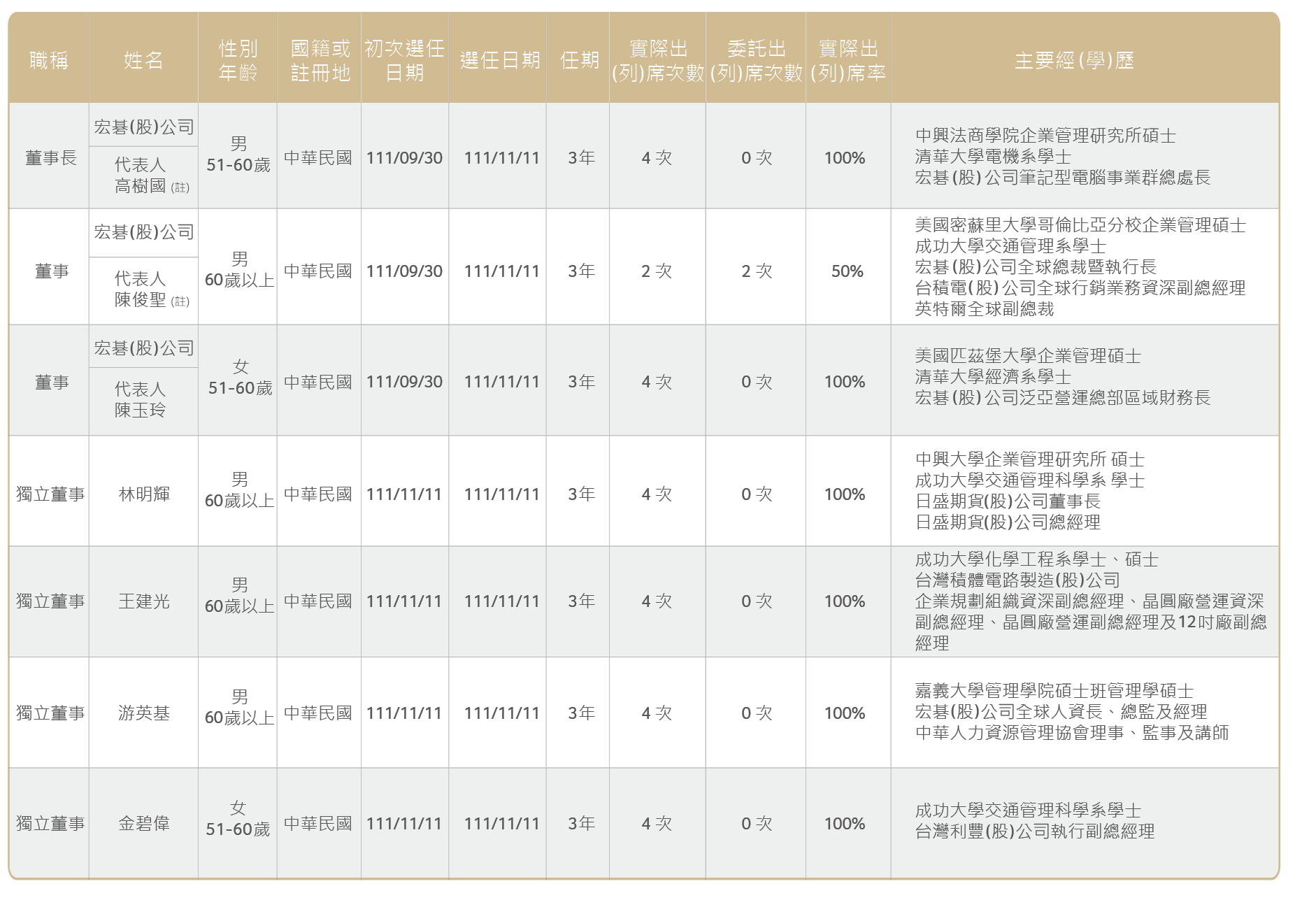Click 英特爾全球副總裁 text line

(985, 309)
